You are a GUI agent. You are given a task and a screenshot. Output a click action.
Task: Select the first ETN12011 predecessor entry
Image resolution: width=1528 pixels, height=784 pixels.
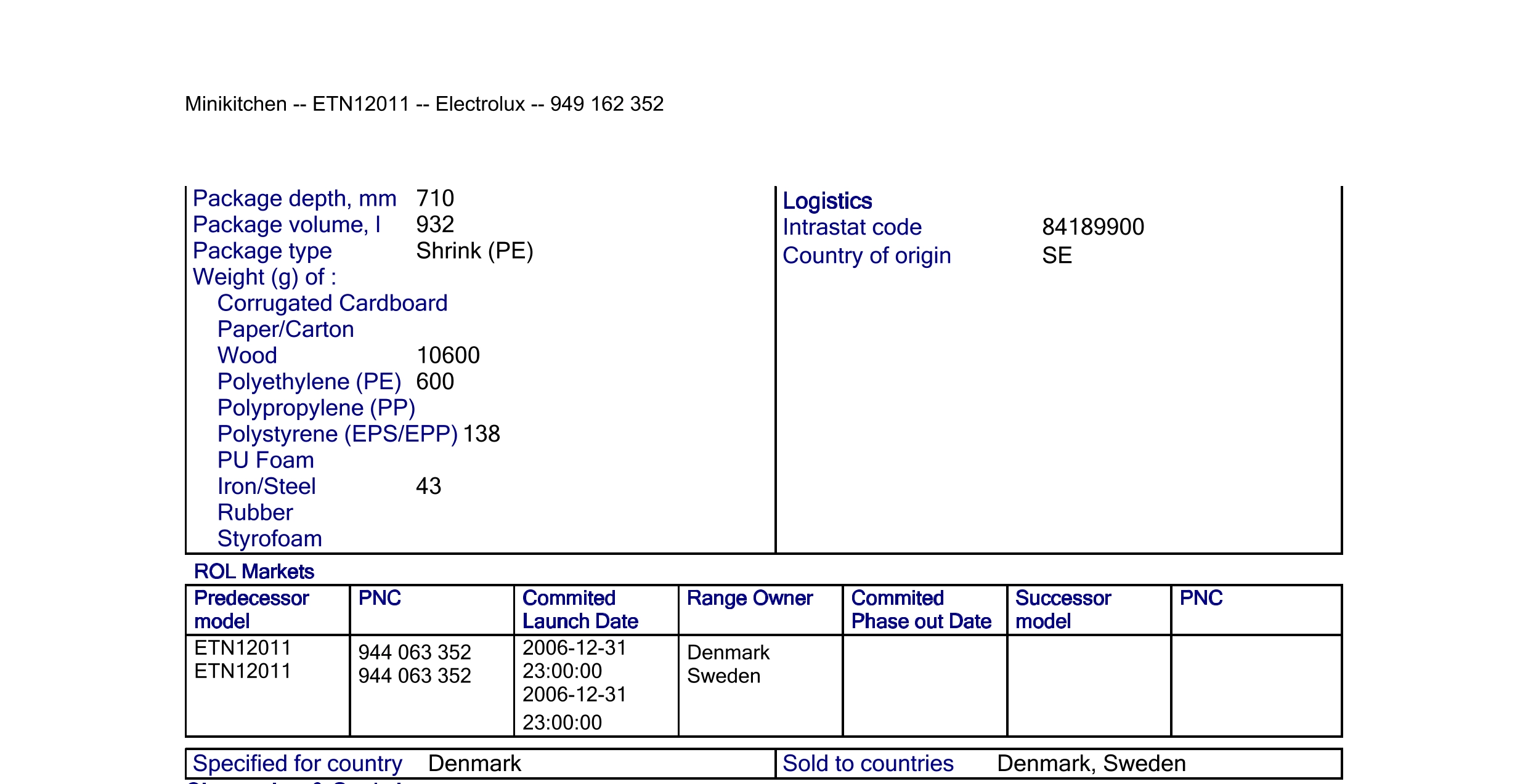243,648
